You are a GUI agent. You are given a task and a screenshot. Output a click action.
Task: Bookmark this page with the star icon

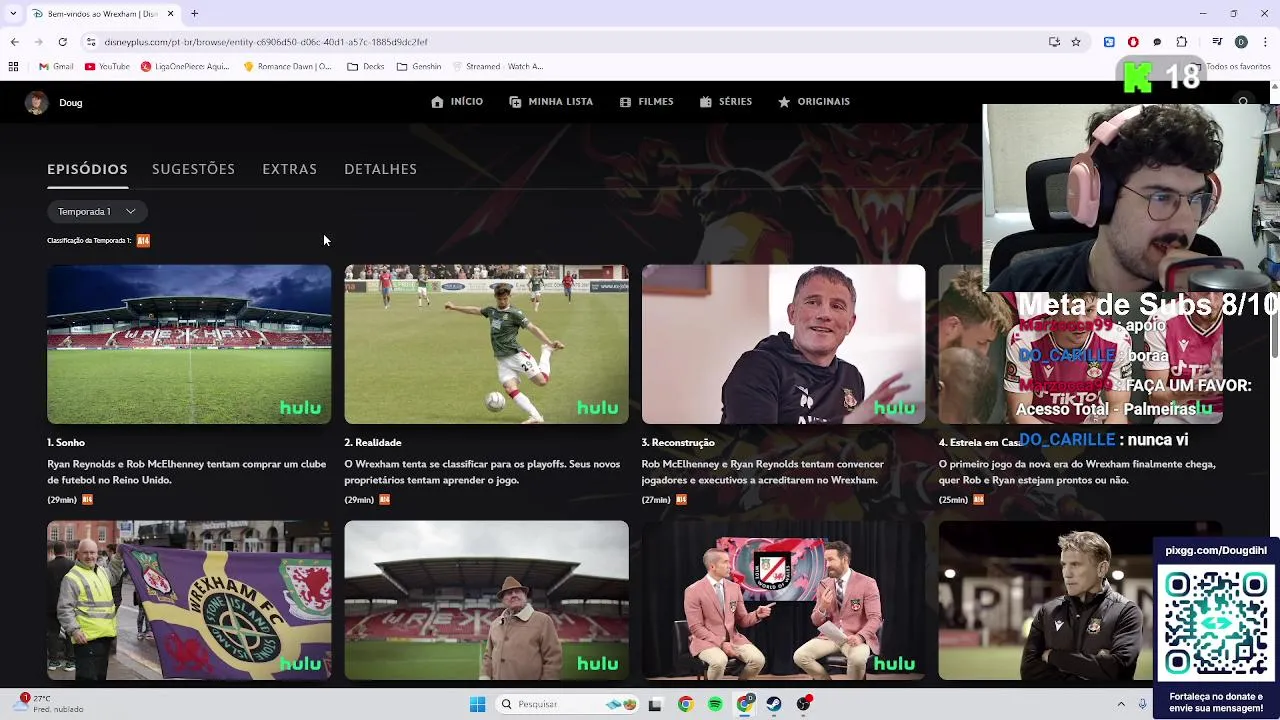[x=1076, y=42]
